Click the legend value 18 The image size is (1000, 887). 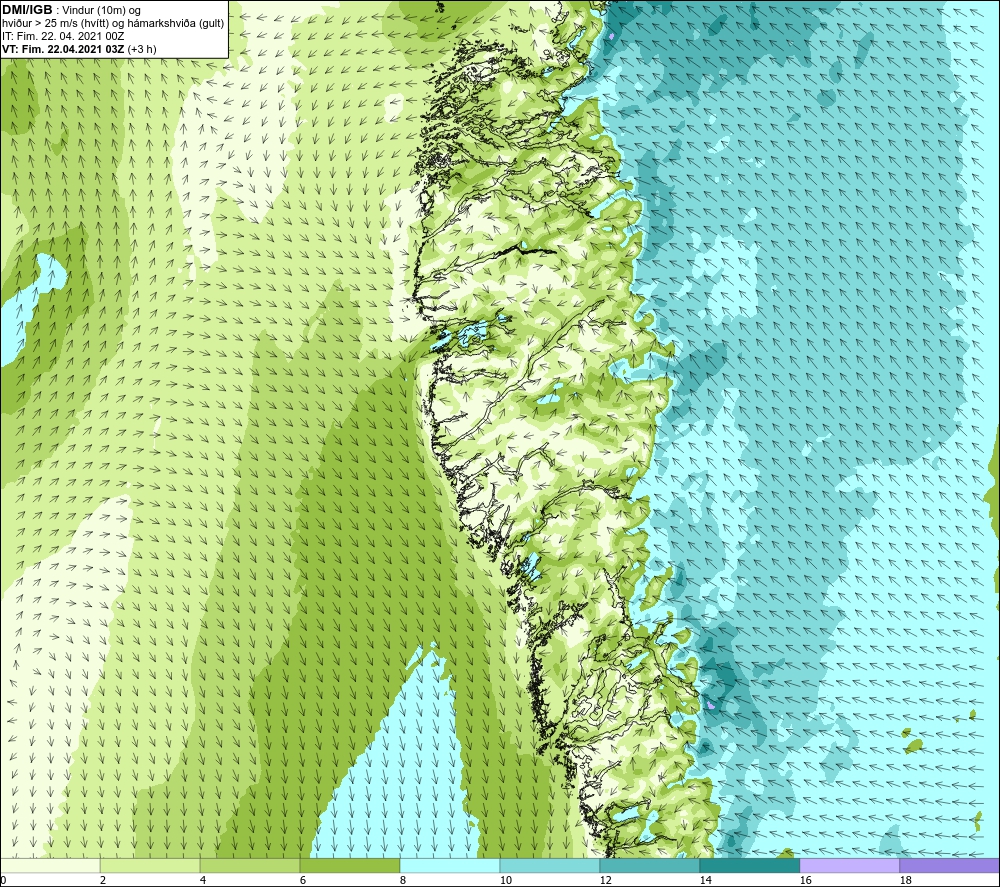point(906,881)
